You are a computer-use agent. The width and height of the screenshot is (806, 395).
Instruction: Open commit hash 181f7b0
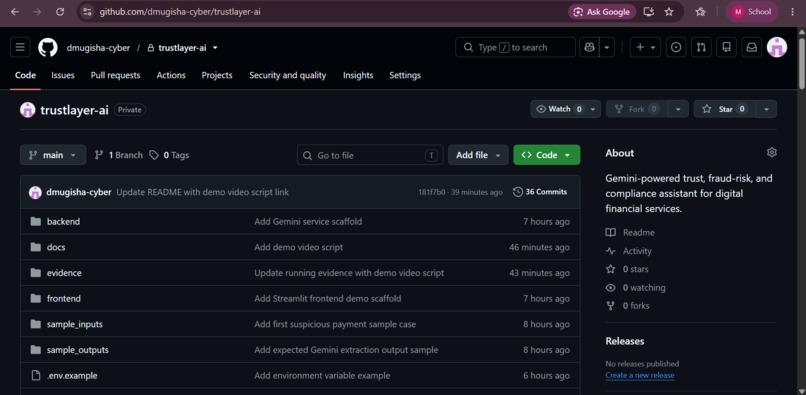point(431,192)
